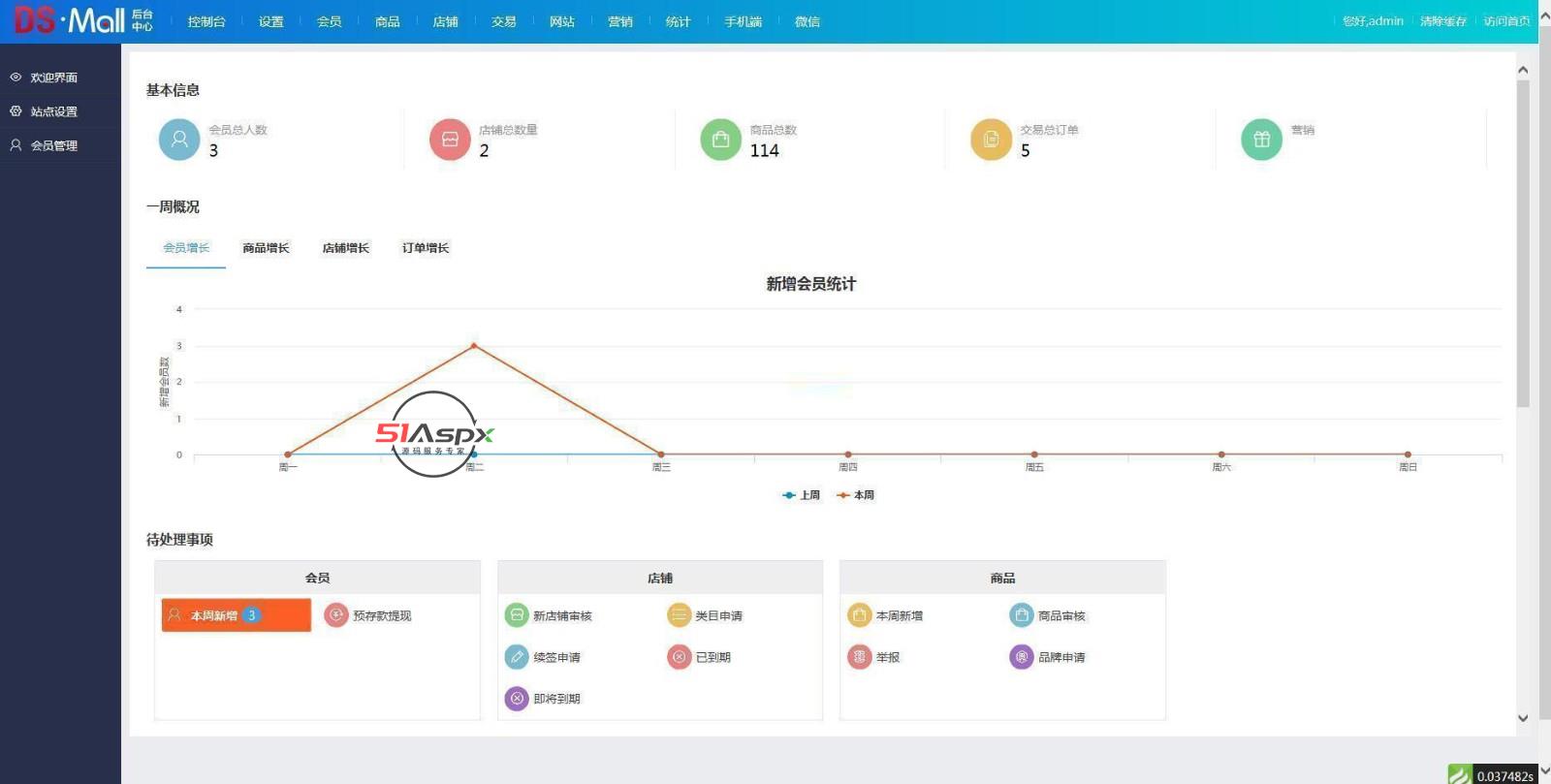The height and width of the screenshot is (784, 1551).
Task: Click the 新店铺审核 green icon
Action: [x=517, y=614]
